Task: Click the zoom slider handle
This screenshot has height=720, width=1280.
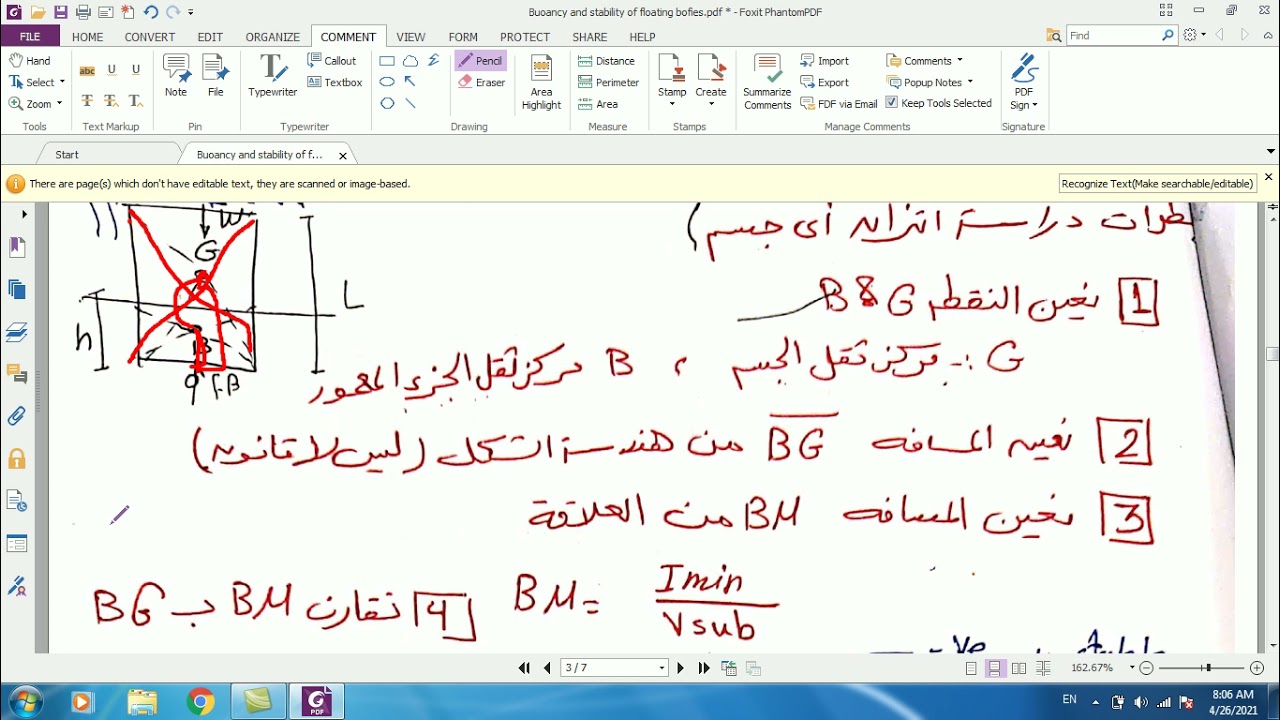Action: pyautogui.click(x=1208, y=668)
